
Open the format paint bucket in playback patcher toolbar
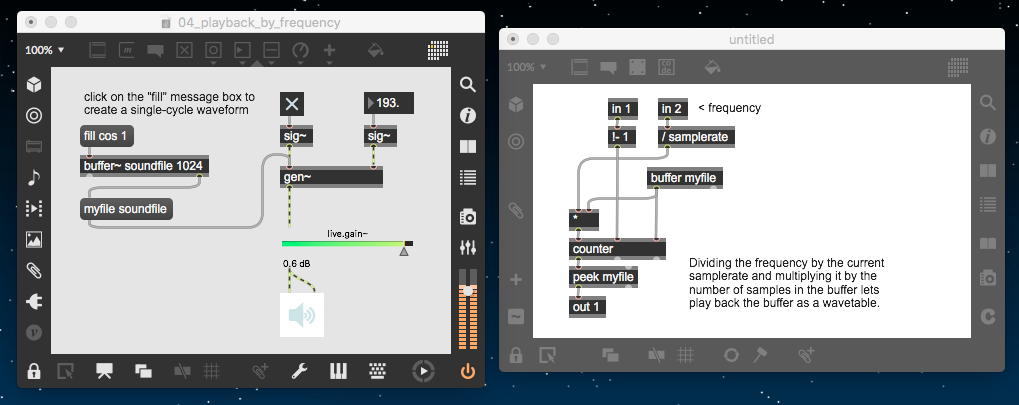pos(376,50)
